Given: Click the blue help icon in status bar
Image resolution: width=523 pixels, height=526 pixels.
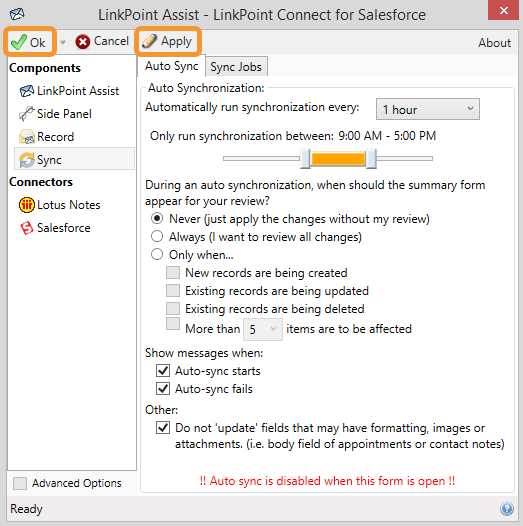Looking at the screenshot, I should [x=507, y=509].
